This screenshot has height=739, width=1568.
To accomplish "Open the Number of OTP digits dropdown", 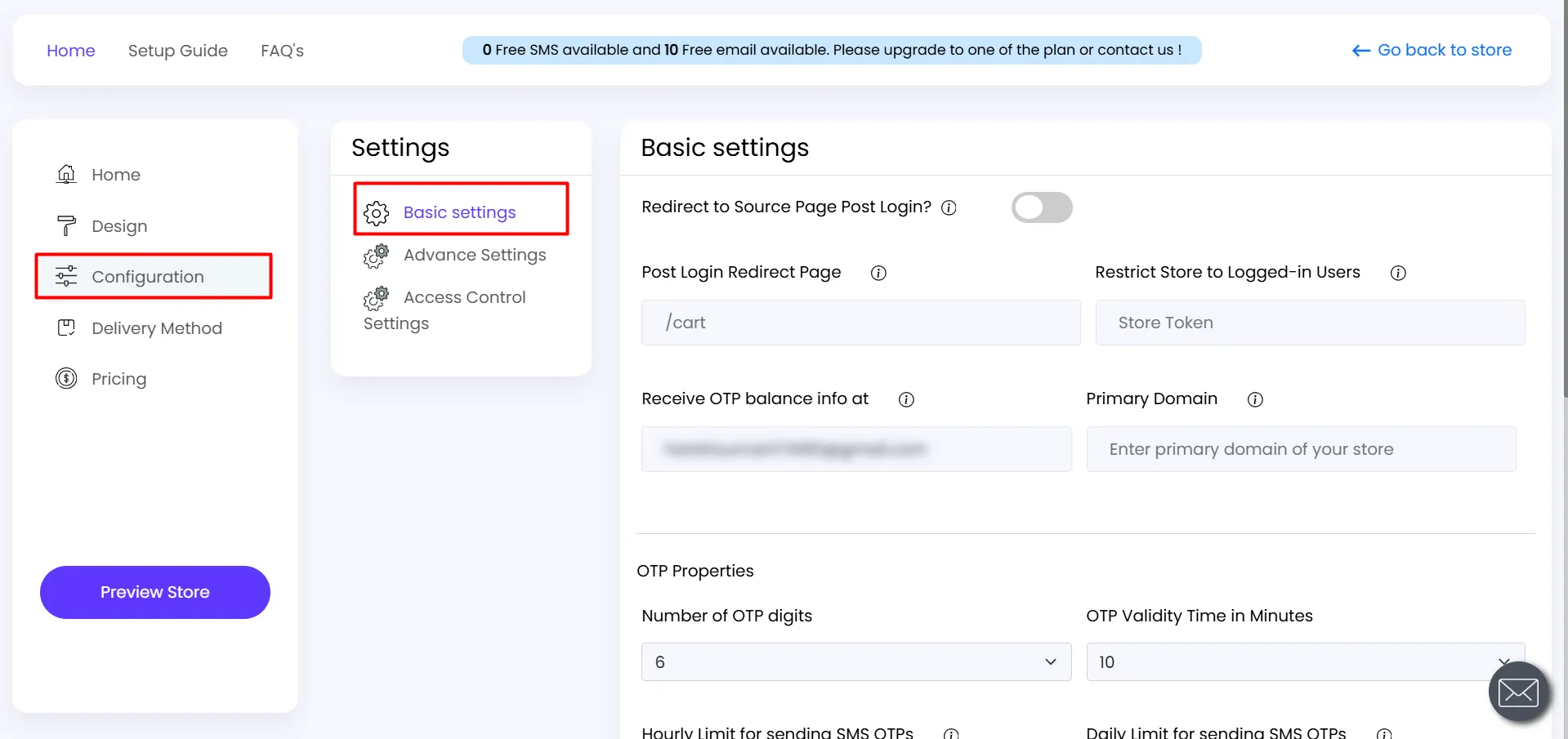I will [x=856, y=661].
